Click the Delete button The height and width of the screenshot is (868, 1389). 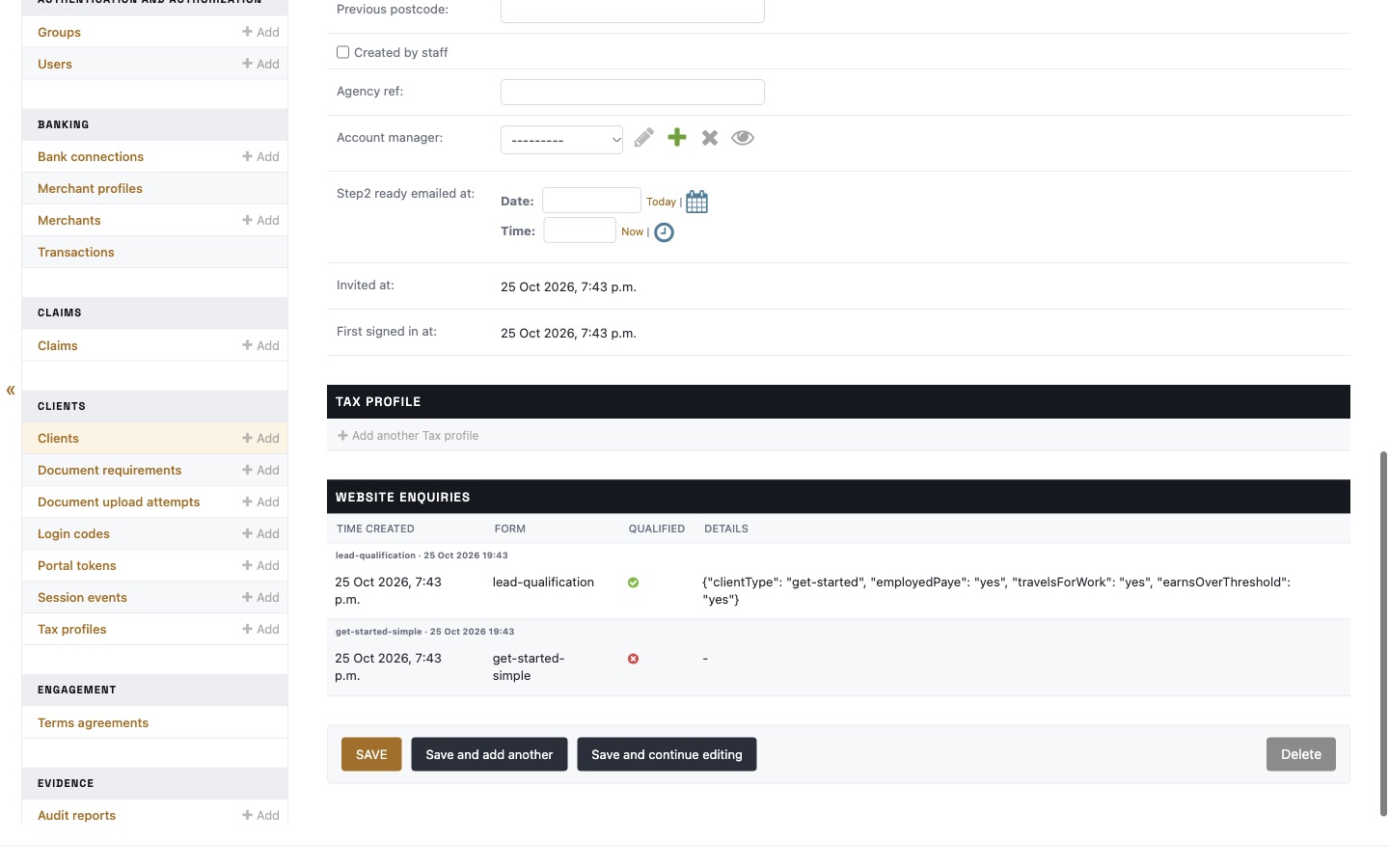(1301, 754)
